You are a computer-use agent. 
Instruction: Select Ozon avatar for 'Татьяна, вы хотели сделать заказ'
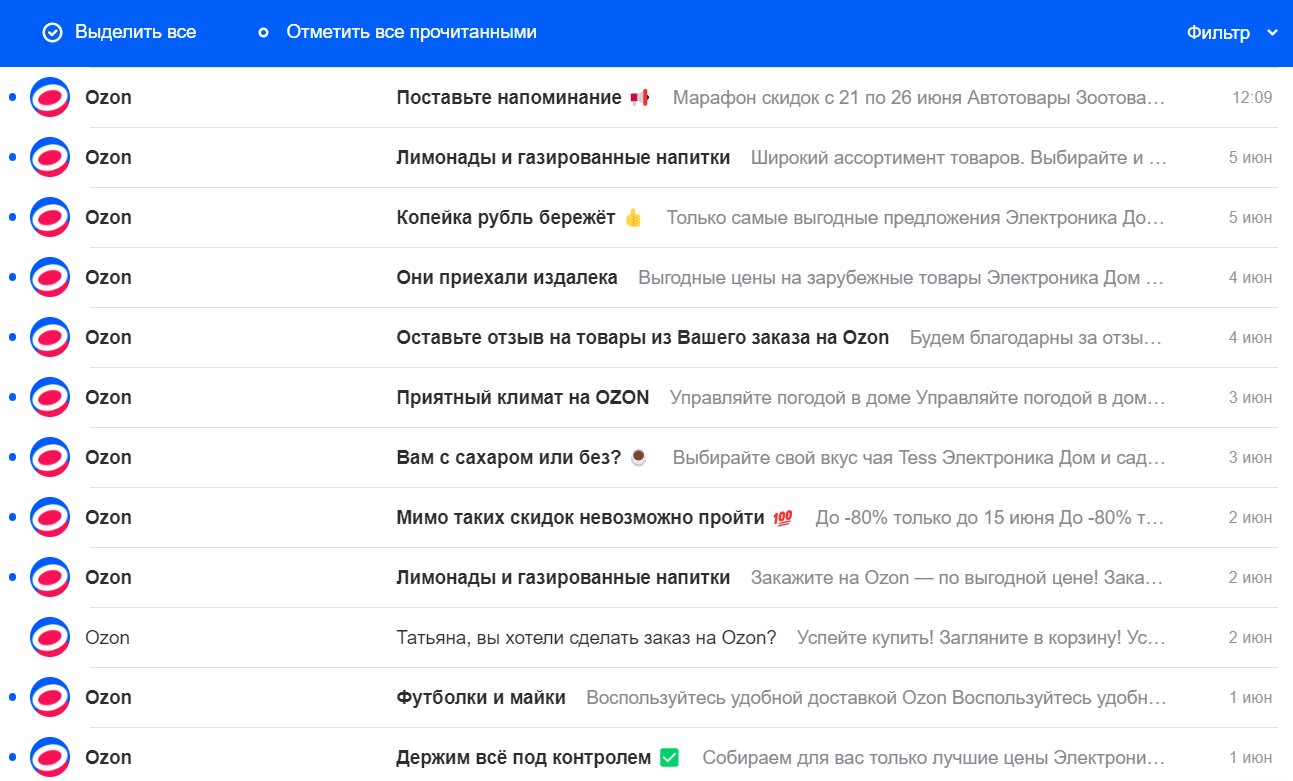point(50,637)
